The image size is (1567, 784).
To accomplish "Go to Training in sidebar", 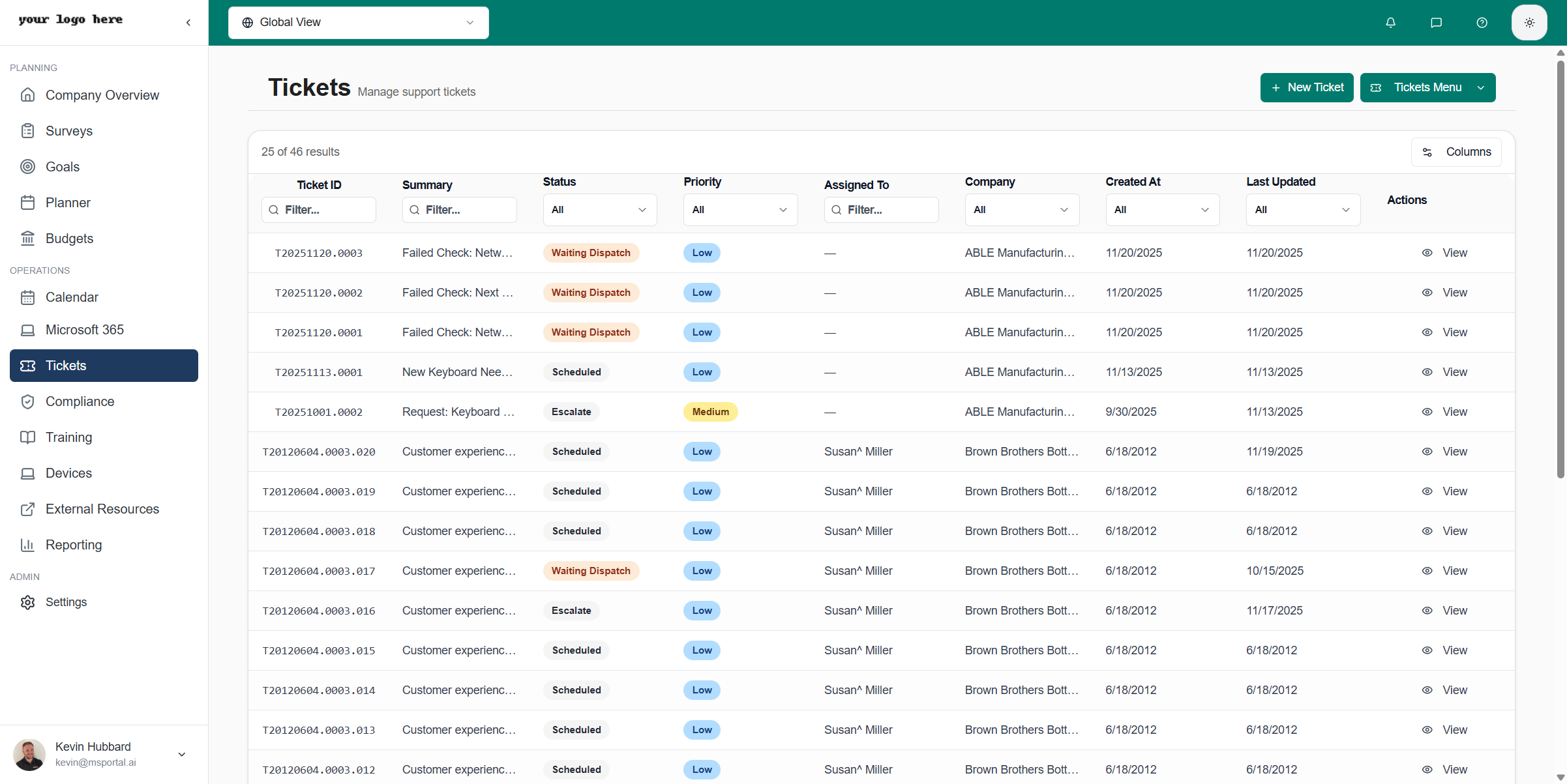I will point(68,437).
